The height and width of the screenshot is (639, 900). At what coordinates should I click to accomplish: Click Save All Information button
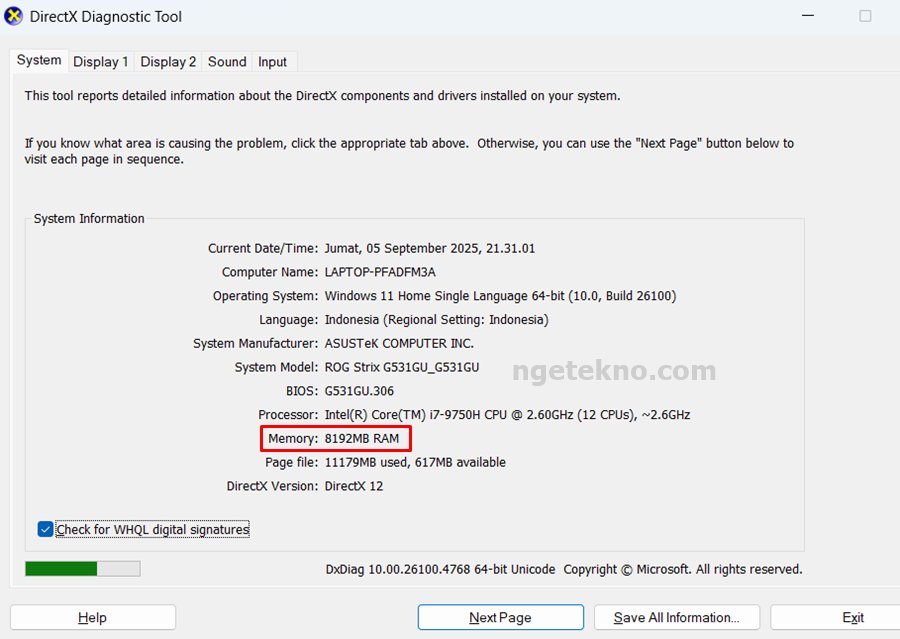676,617
